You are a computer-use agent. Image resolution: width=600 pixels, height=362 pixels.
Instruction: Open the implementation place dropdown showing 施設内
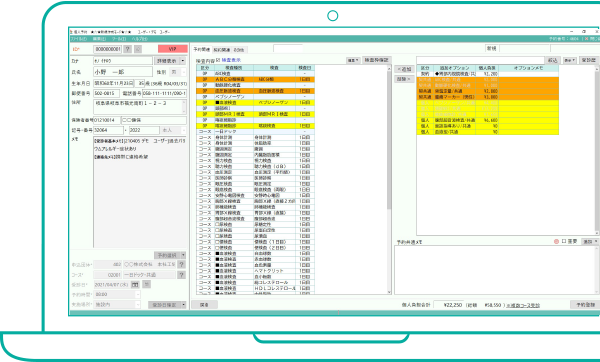(137, 305)
